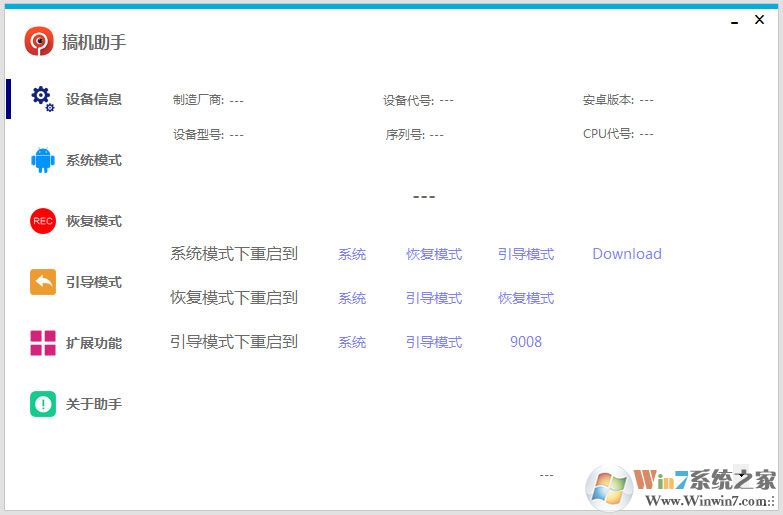The image size is (783, 515).
Task: Click the red REC 恢复模式 icon
Action: [x=42, y=221]
